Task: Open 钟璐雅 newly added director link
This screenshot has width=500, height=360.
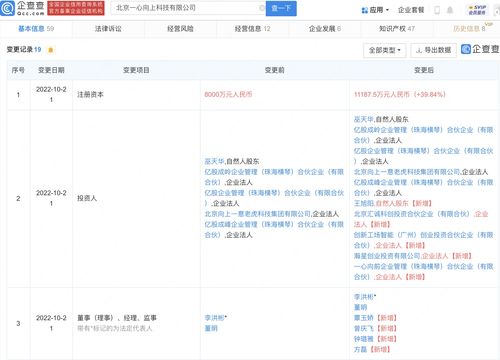Action: point(364,339)
